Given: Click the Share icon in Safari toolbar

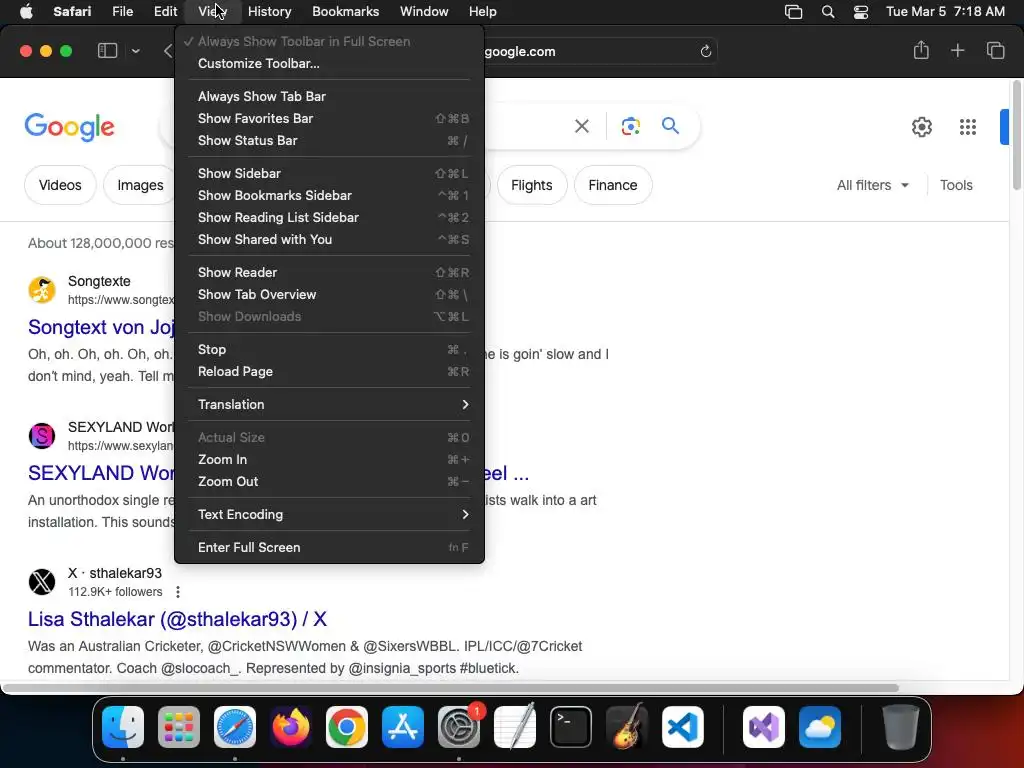Looking at the screenshot, I should 921,50.
